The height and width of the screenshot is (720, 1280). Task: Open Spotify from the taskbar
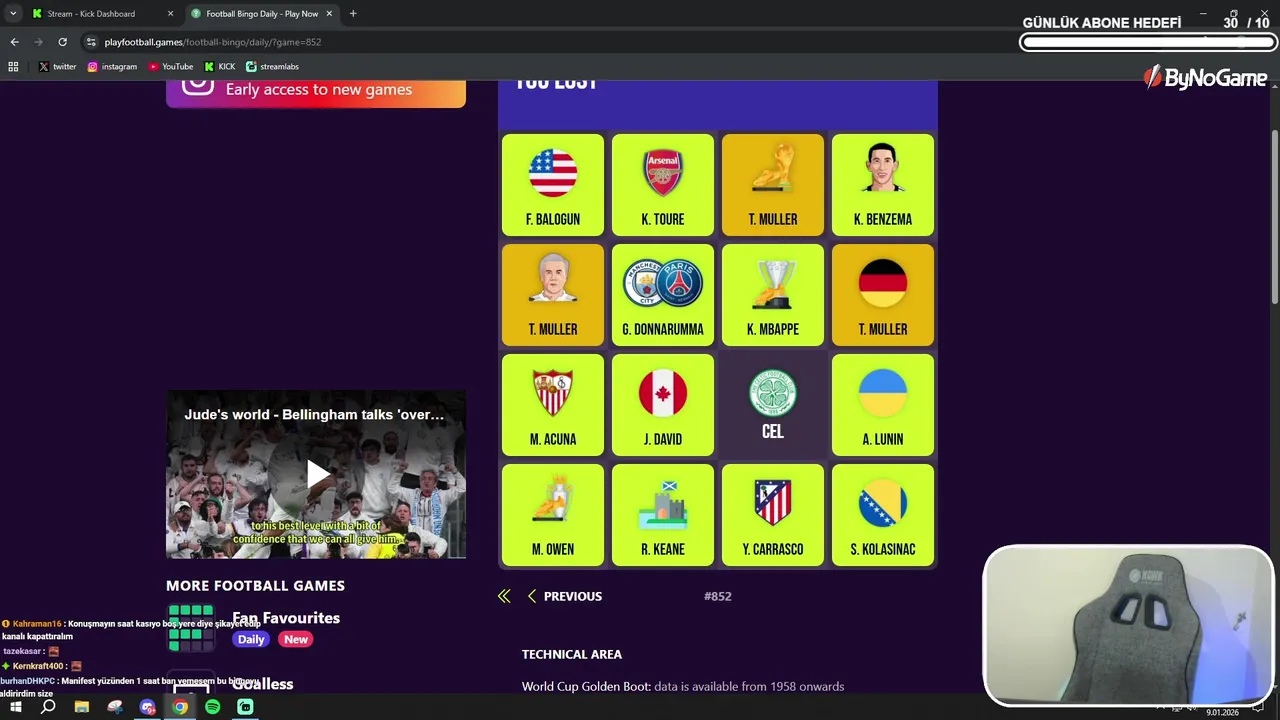(212, 707)
